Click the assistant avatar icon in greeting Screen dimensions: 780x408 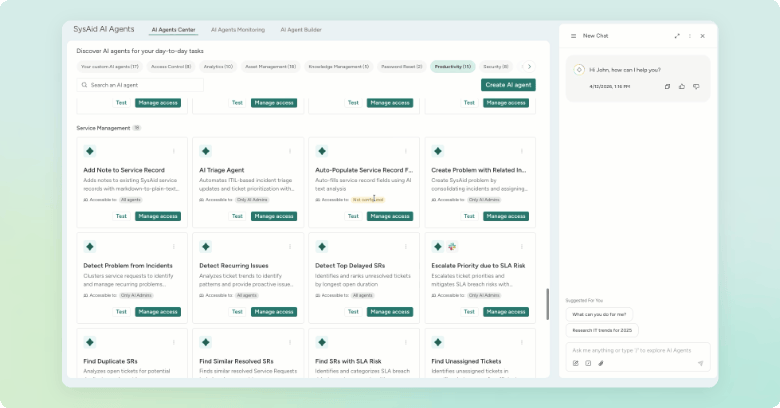tap(579, 70)
